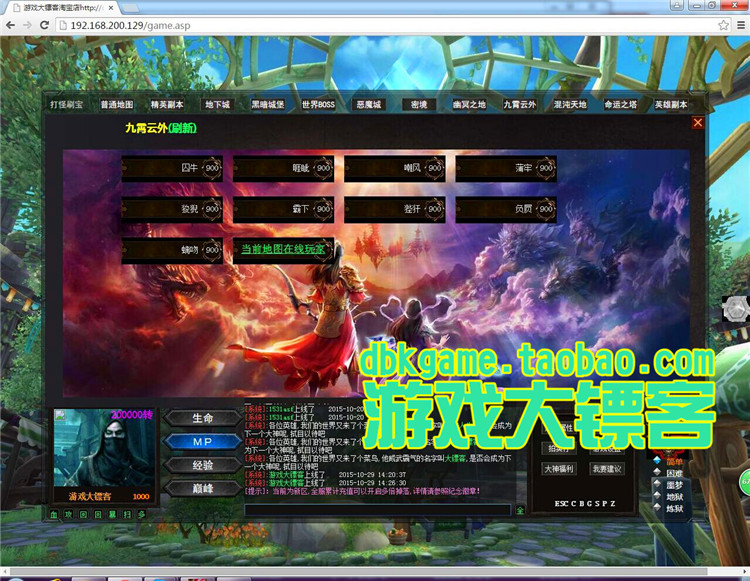Image resolution: width=750 pixels, height=581 pixels.
Task: Close the 九霄云外 map panel with red X
Action: pos(698,123)
